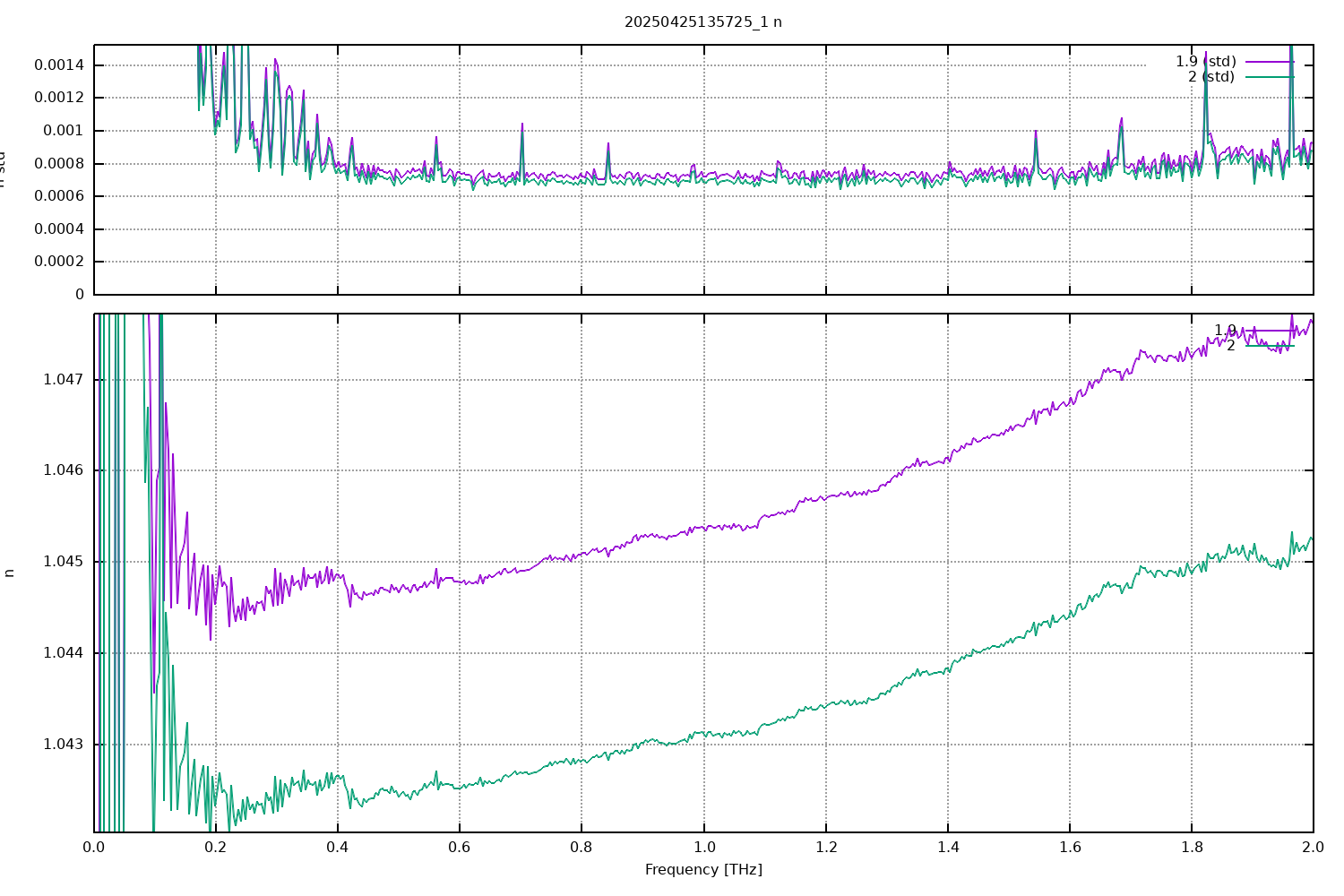Viewport: 1344px width, 896px height.
Task: Click the '1.045' y-axis tick label
Action: (62, 562)
